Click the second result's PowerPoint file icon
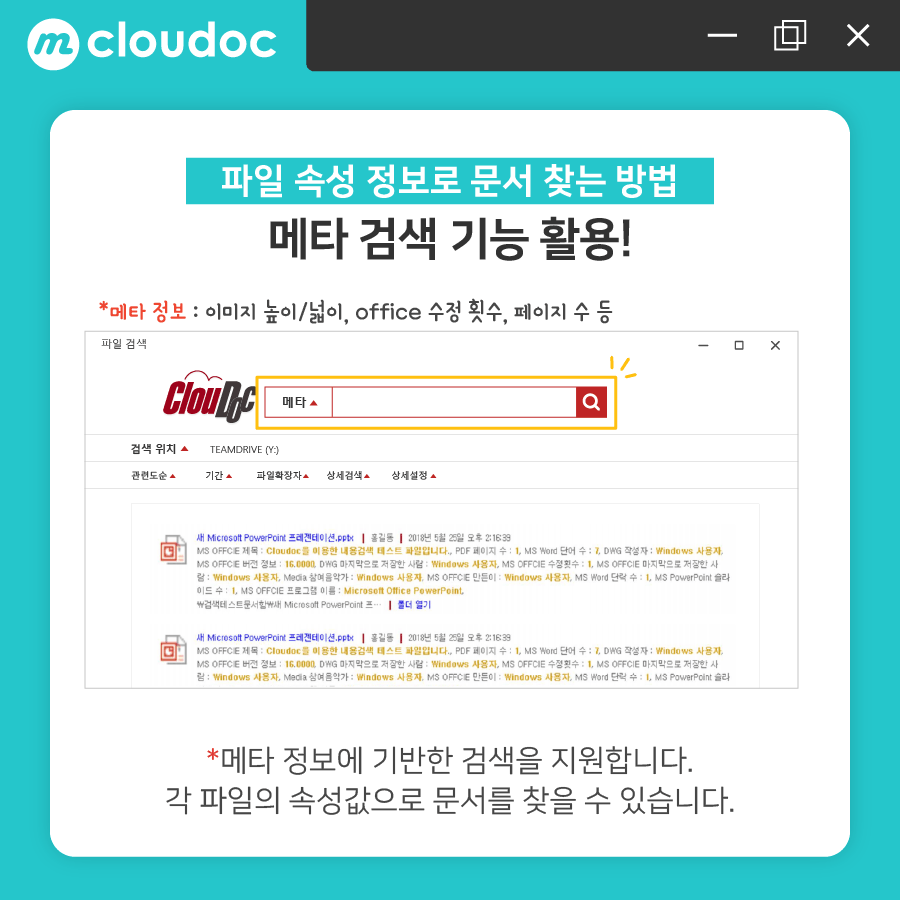The height and width of the screenshot is (900, 900). pos(173,649)
